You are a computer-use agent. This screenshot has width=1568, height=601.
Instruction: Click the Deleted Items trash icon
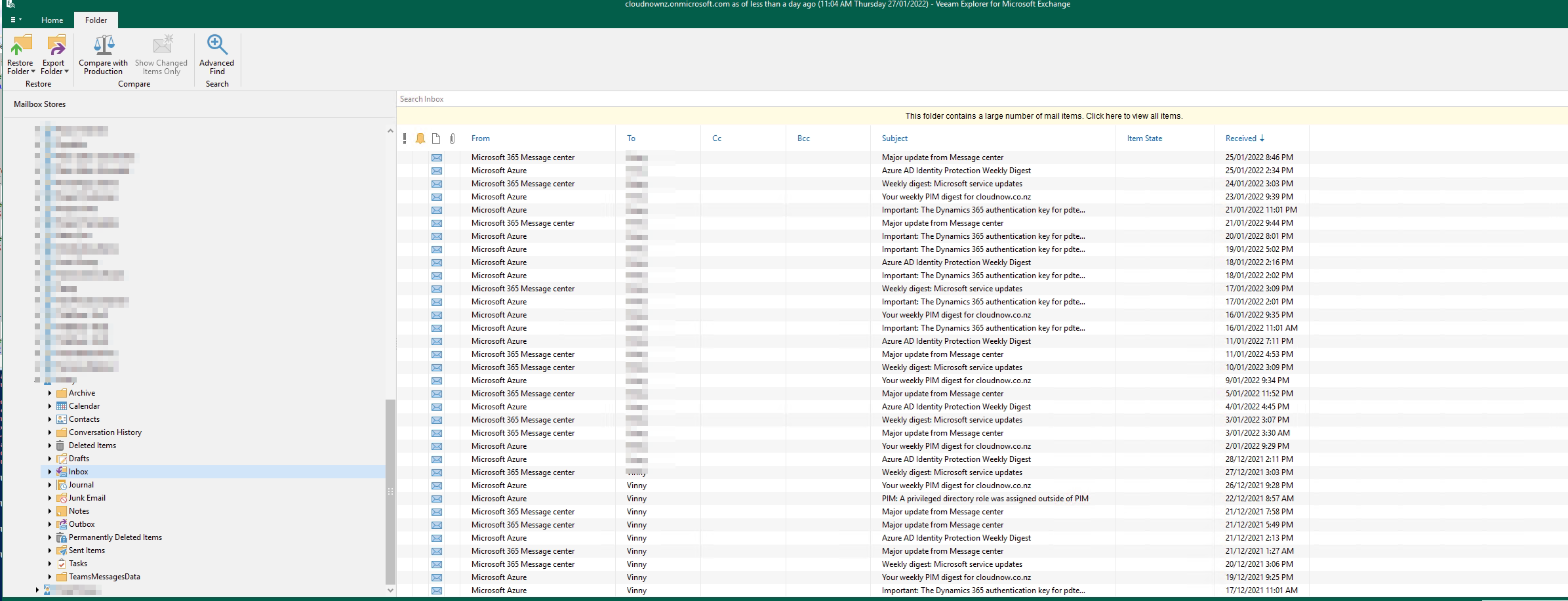point(60,446)
